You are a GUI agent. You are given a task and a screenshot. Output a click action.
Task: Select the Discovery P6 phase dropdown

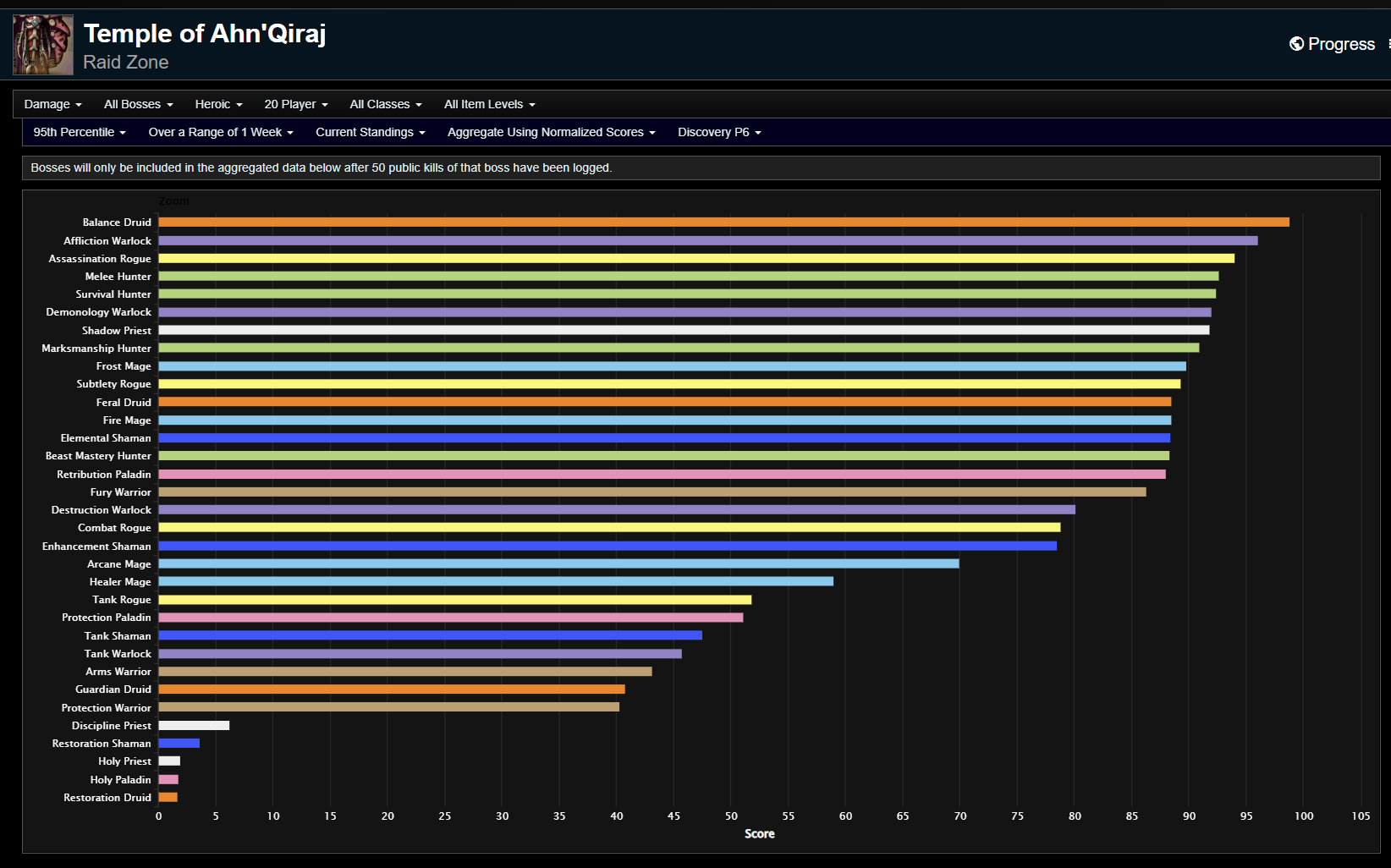[719, 132]
